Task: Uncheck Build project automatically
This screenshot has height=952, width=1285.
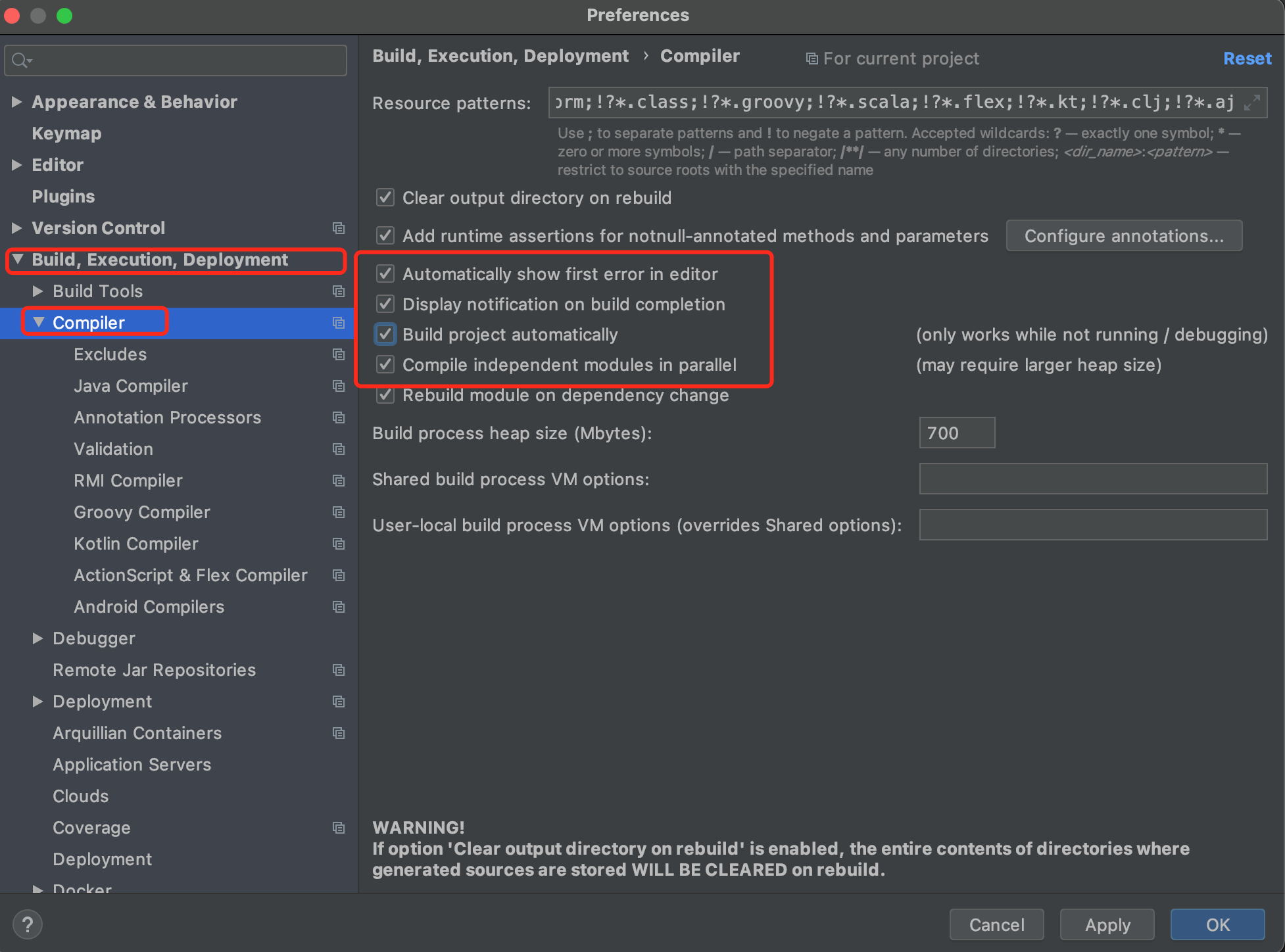Action: (385, 334)
